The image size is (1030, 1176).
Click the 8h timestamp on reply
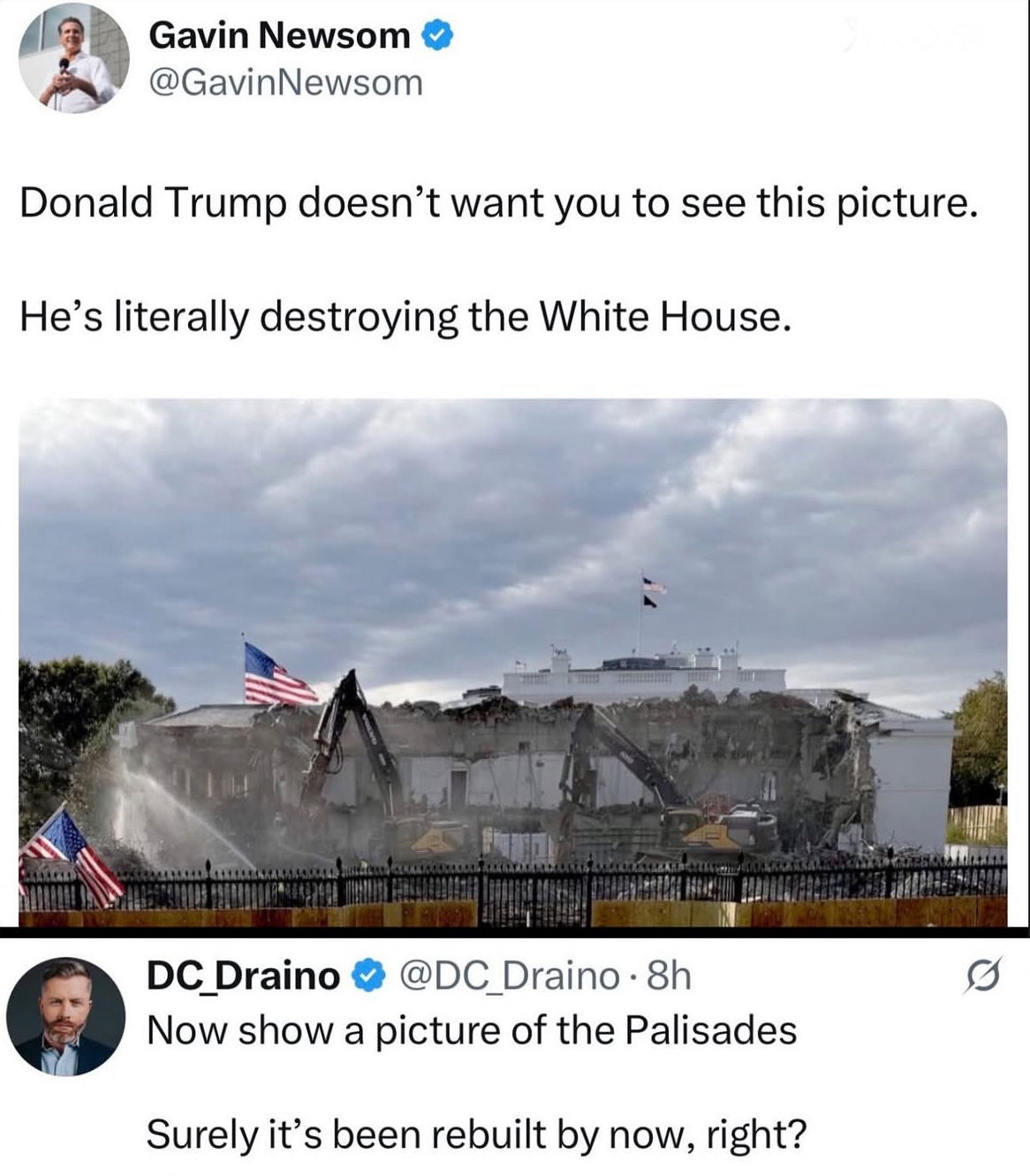point(669,976)
